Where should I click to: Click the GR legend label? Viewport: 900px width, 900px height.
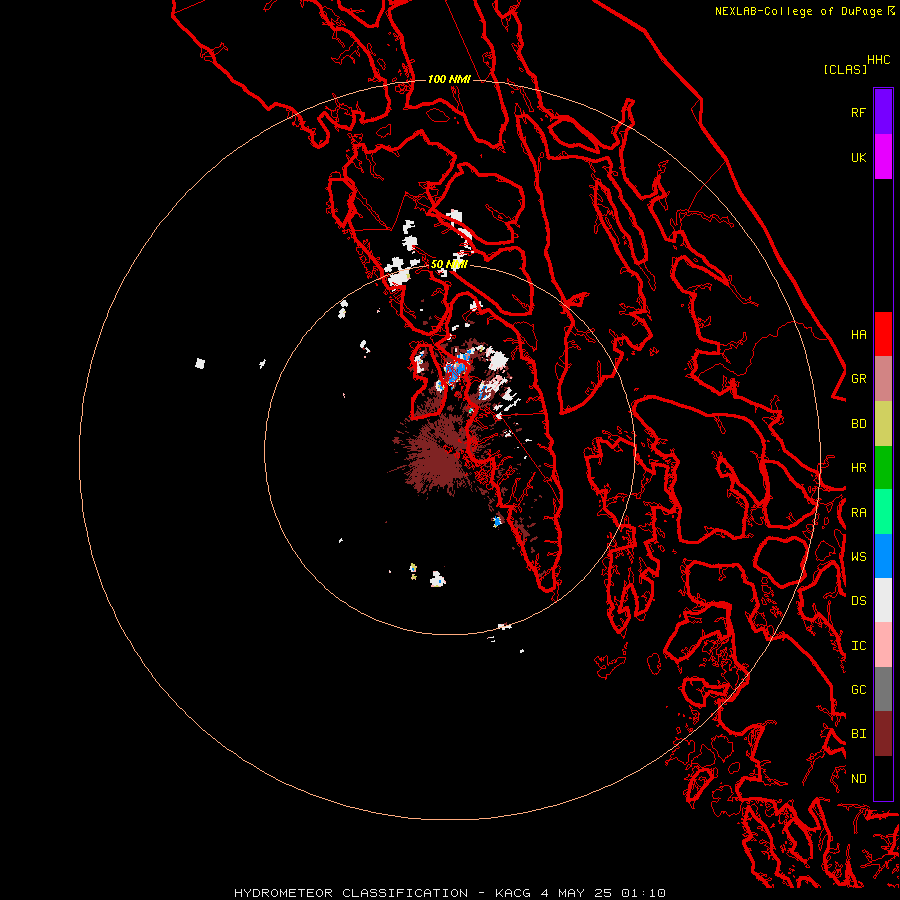point(858,379)
